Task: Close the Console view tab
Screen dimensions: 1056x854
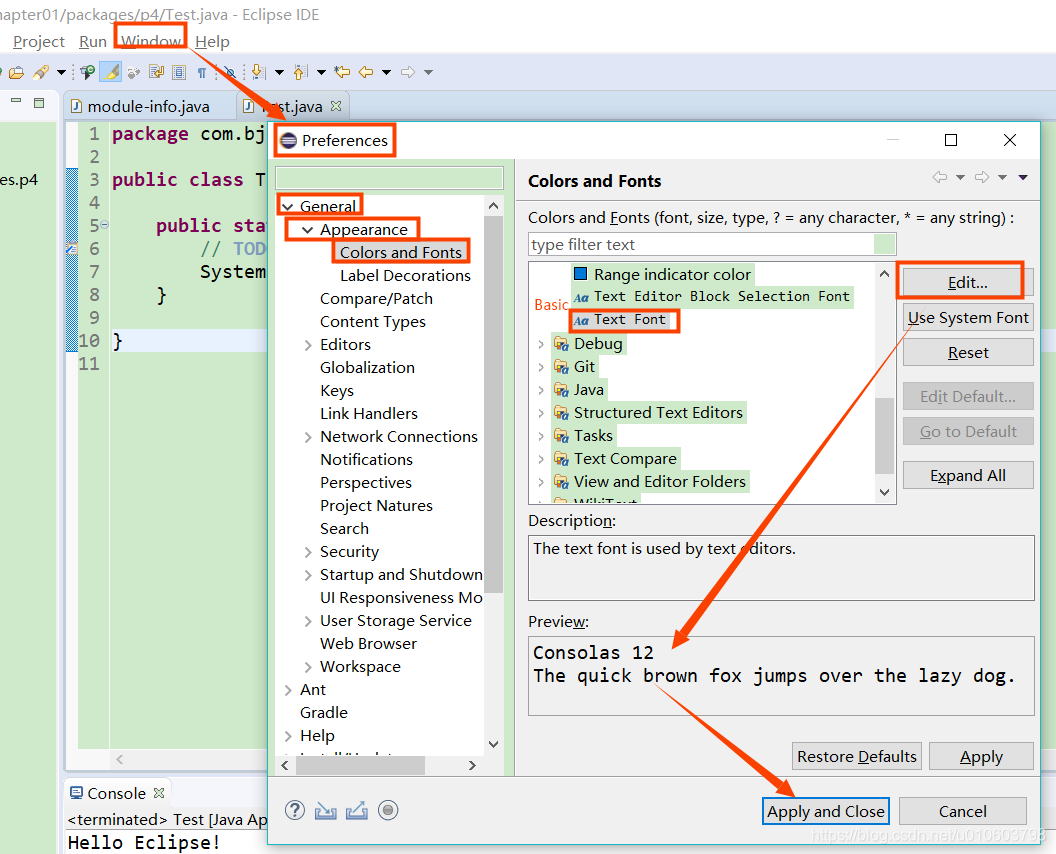Action: (x=159, y=793)
